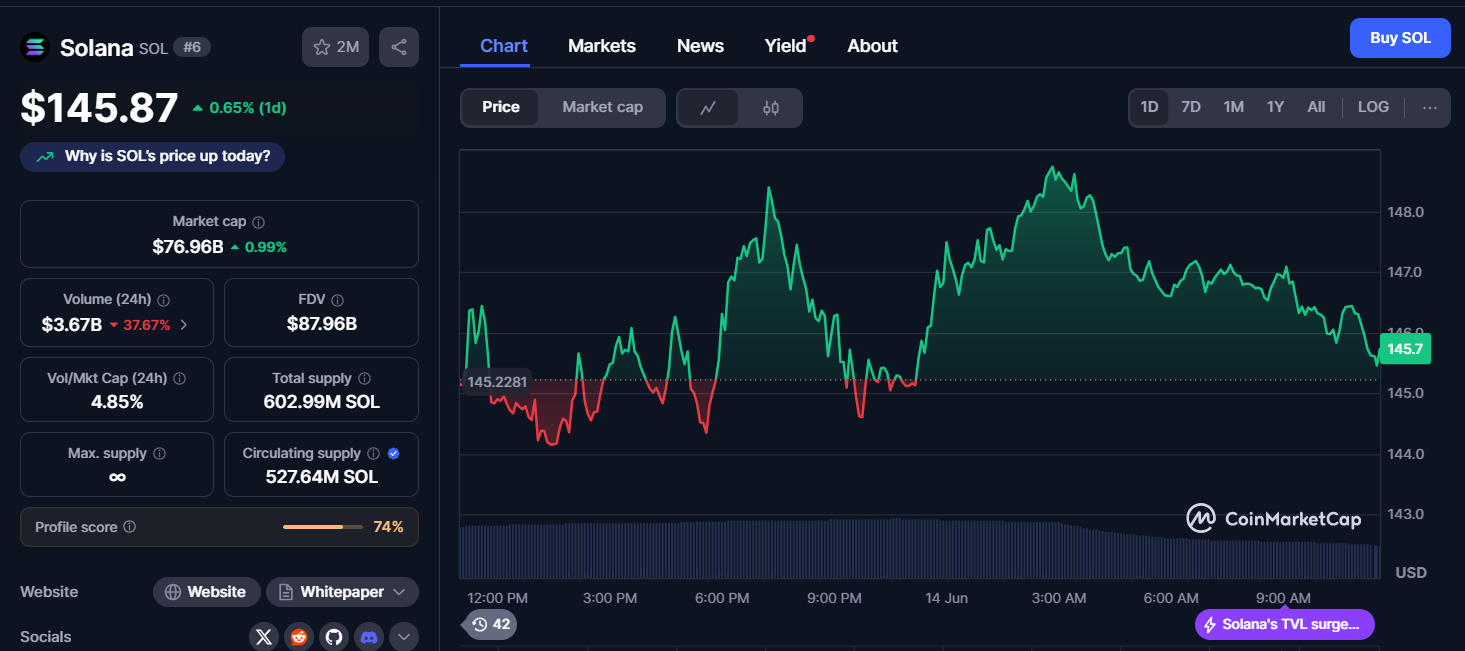This screenshot has height=651, width=1465.
Task: Click the $145.87 price text
Action: point(99,107)
